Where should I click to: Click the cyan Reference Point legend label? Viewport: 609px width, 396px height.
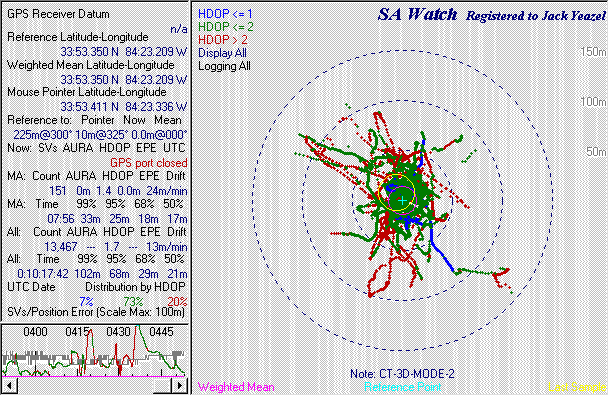402,387
